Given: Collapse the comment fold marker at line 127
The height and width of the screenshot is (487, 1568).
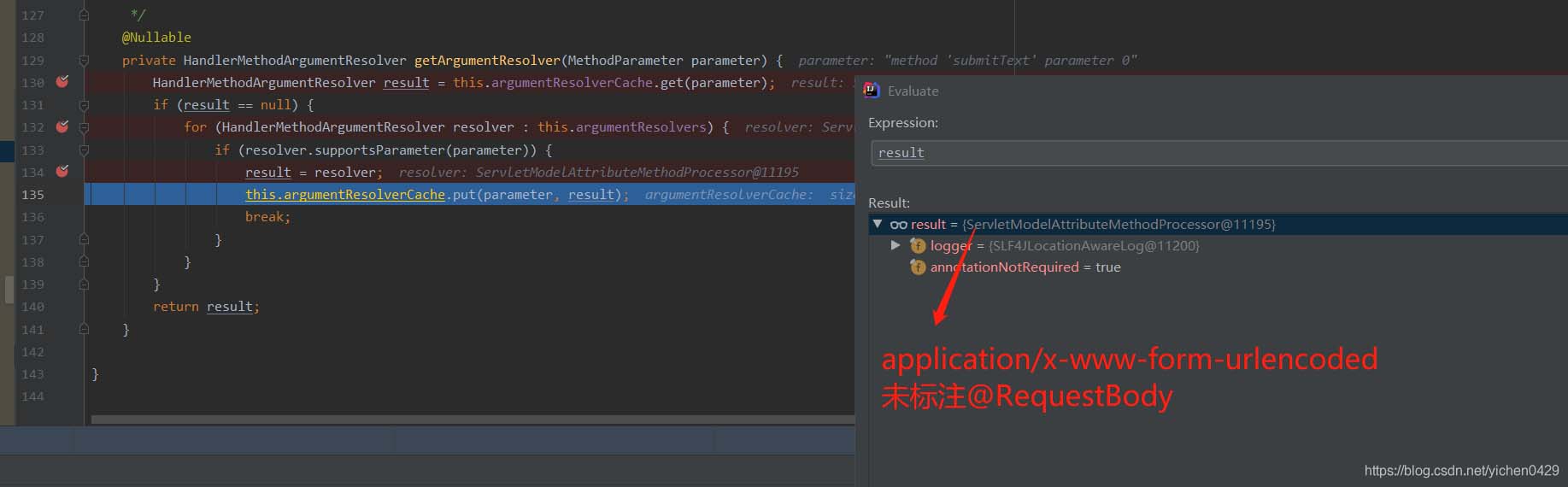Looking at the screenshot, I should coord(84,15).
